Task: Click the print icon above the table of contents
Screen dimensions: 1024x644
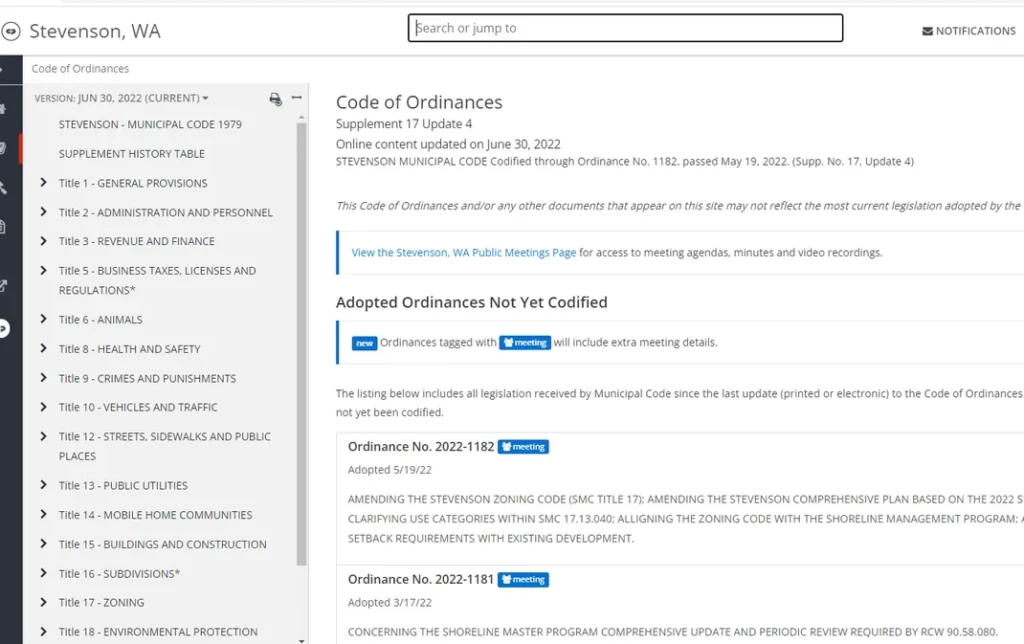Action: click(275, 98)
